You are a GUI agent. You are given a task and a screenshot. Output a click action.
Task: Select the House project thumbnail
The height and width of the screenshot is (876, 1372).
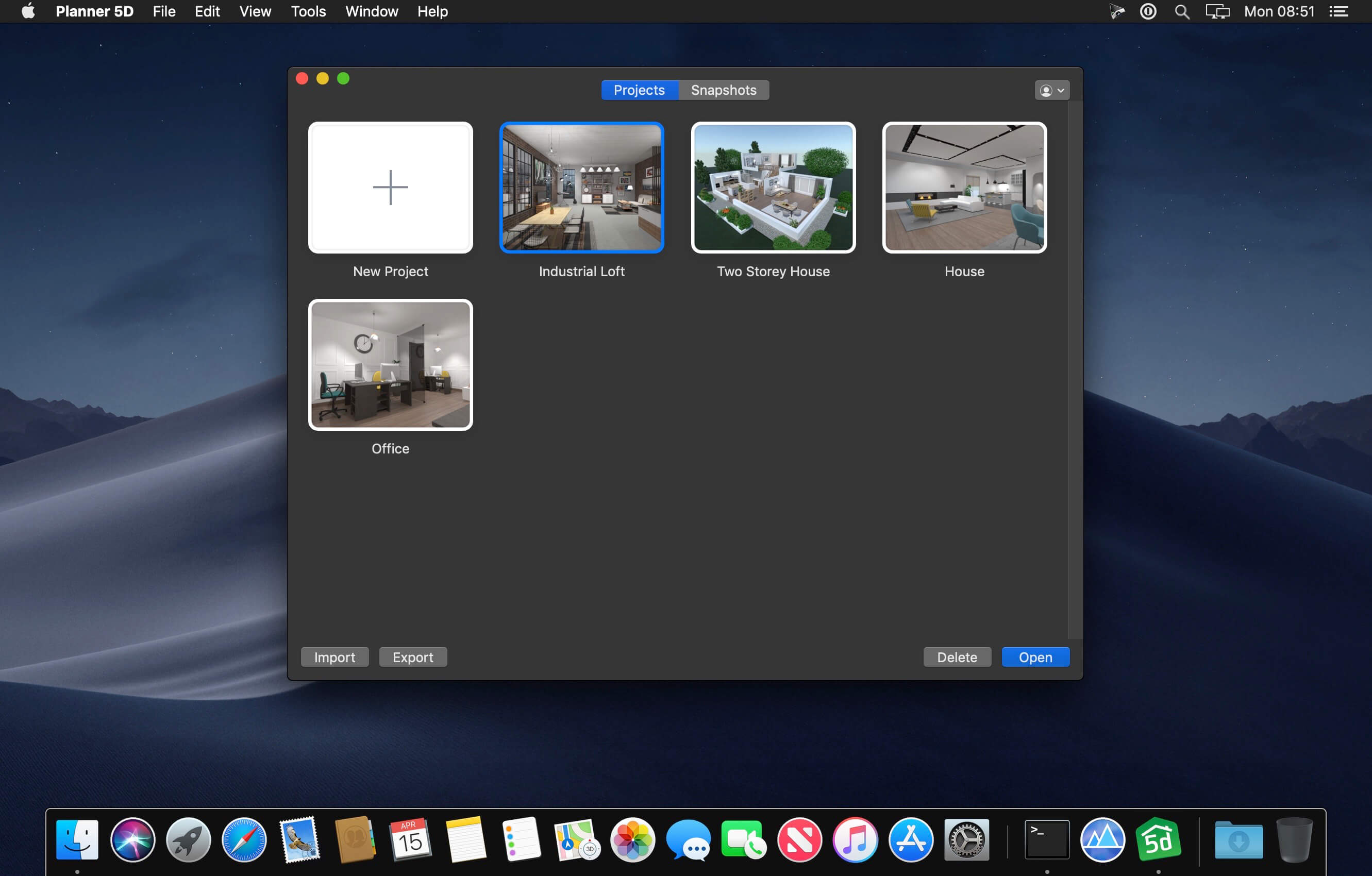click(964, 188)
